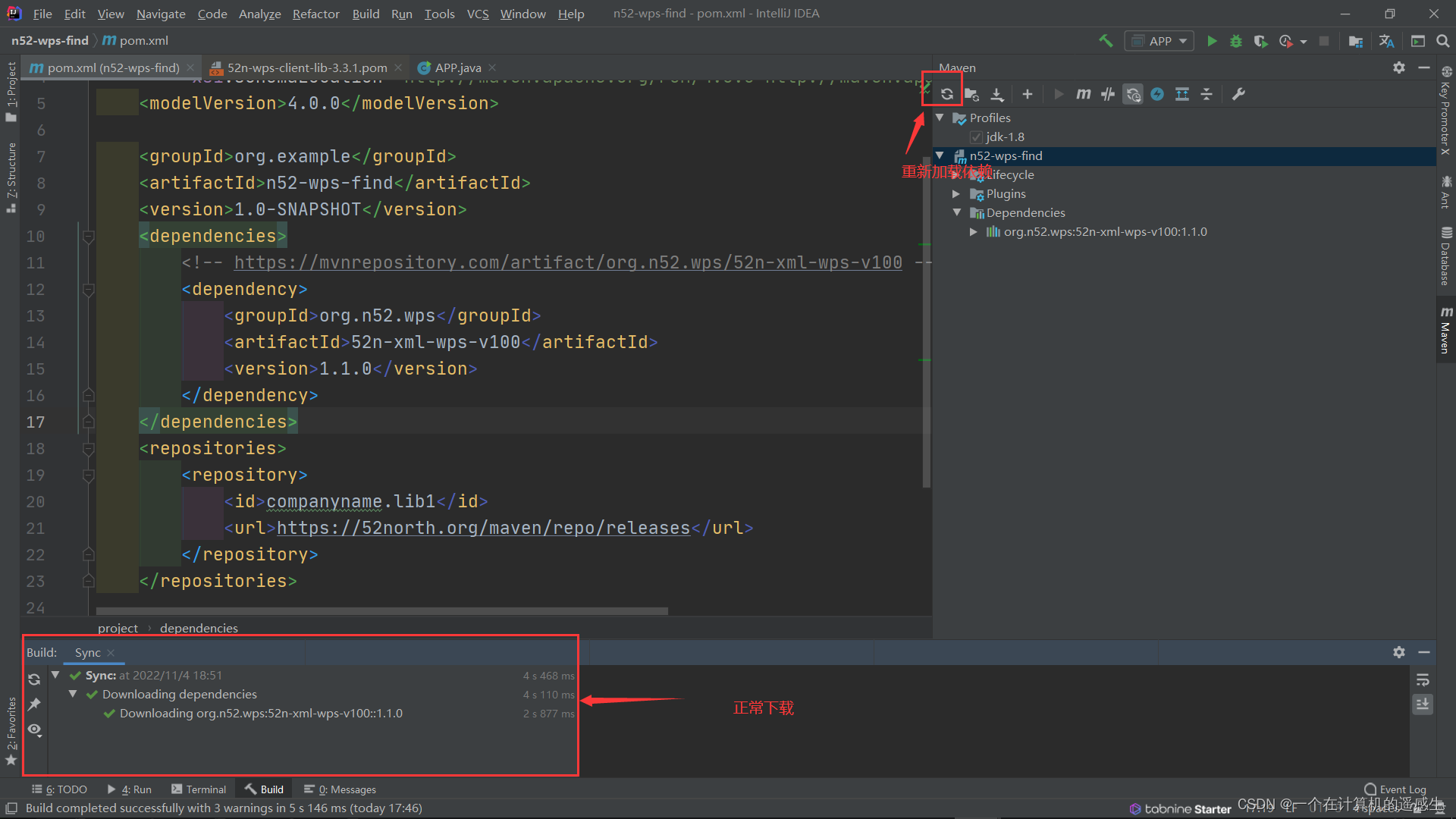Build project with green hammer icon
The image size is (1456, 819).
(1106, 41)
